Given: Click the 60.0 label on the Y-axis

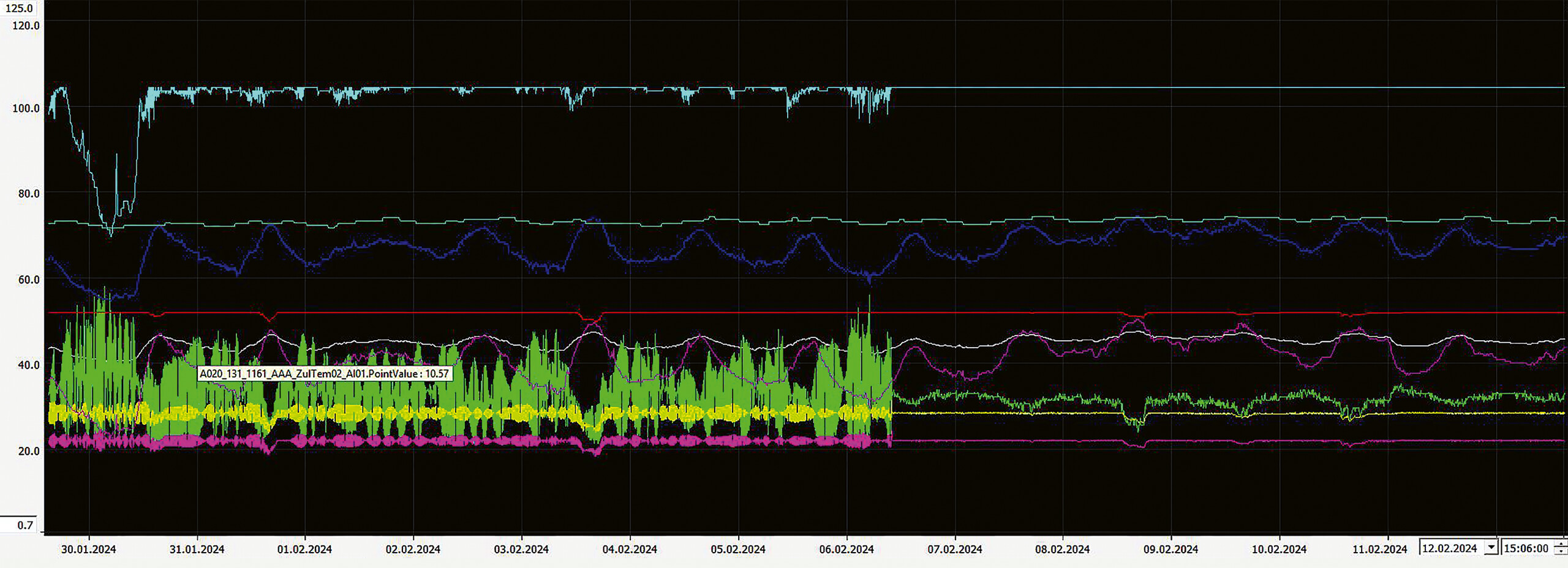Looking at the screenshot, I should [x=28, y=280].
